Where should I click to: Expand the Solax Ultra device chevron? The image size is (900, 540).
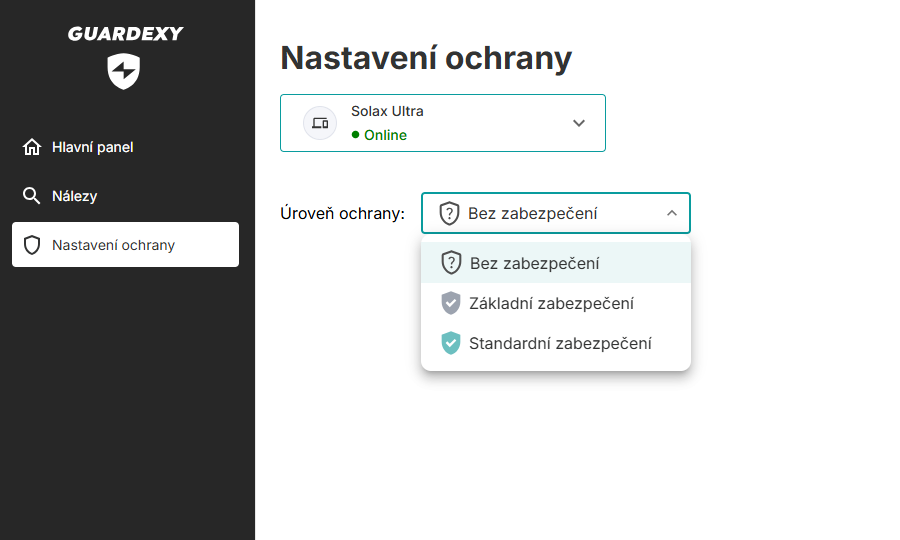[578, 123]
